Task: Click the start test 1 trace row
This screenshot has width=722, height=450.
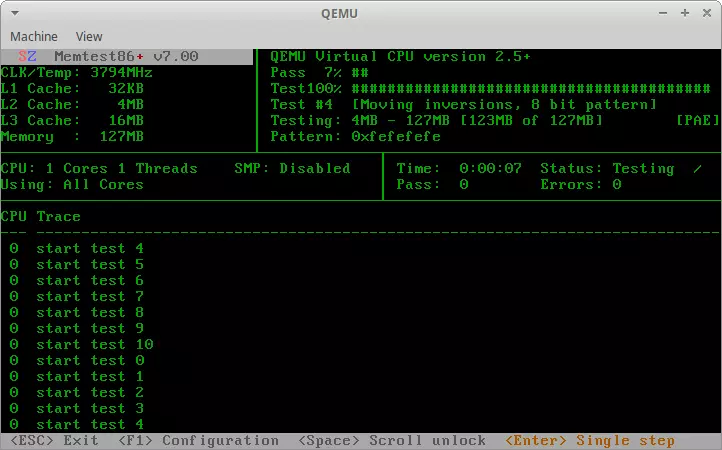Action: point(76,377)
